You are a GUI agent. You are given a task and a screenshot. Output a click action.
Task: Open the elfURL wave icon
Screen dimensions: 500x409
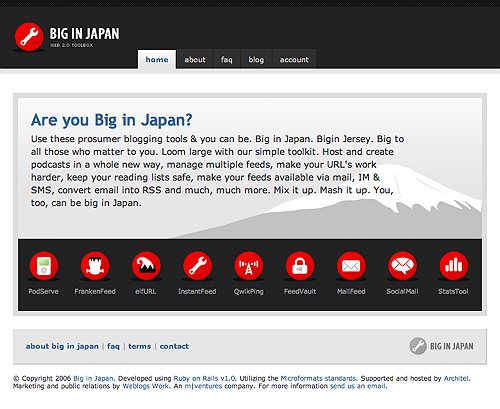point(146,266)
